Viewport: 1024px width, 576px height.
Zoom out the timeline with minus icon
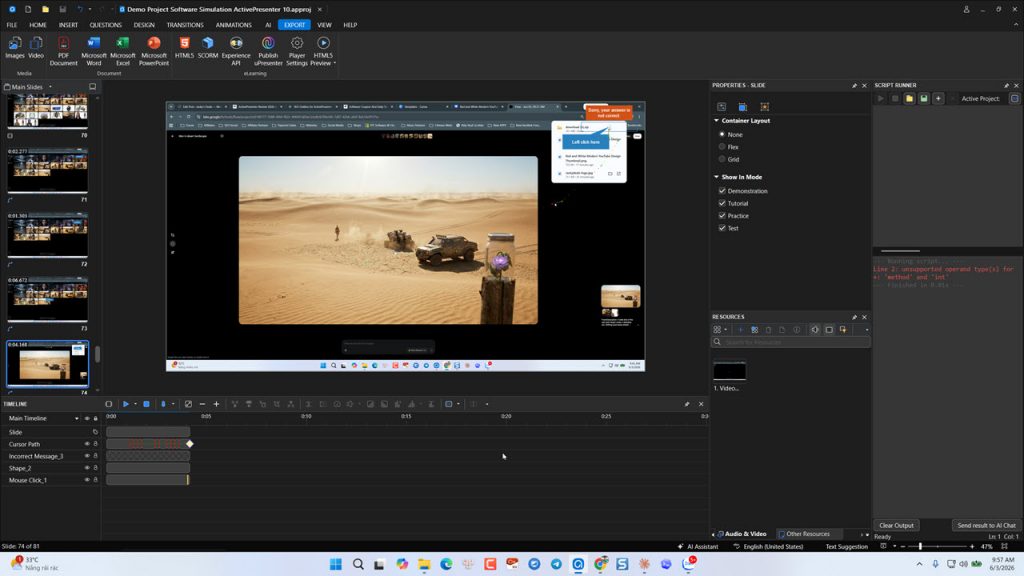click(x=202, y=404)
